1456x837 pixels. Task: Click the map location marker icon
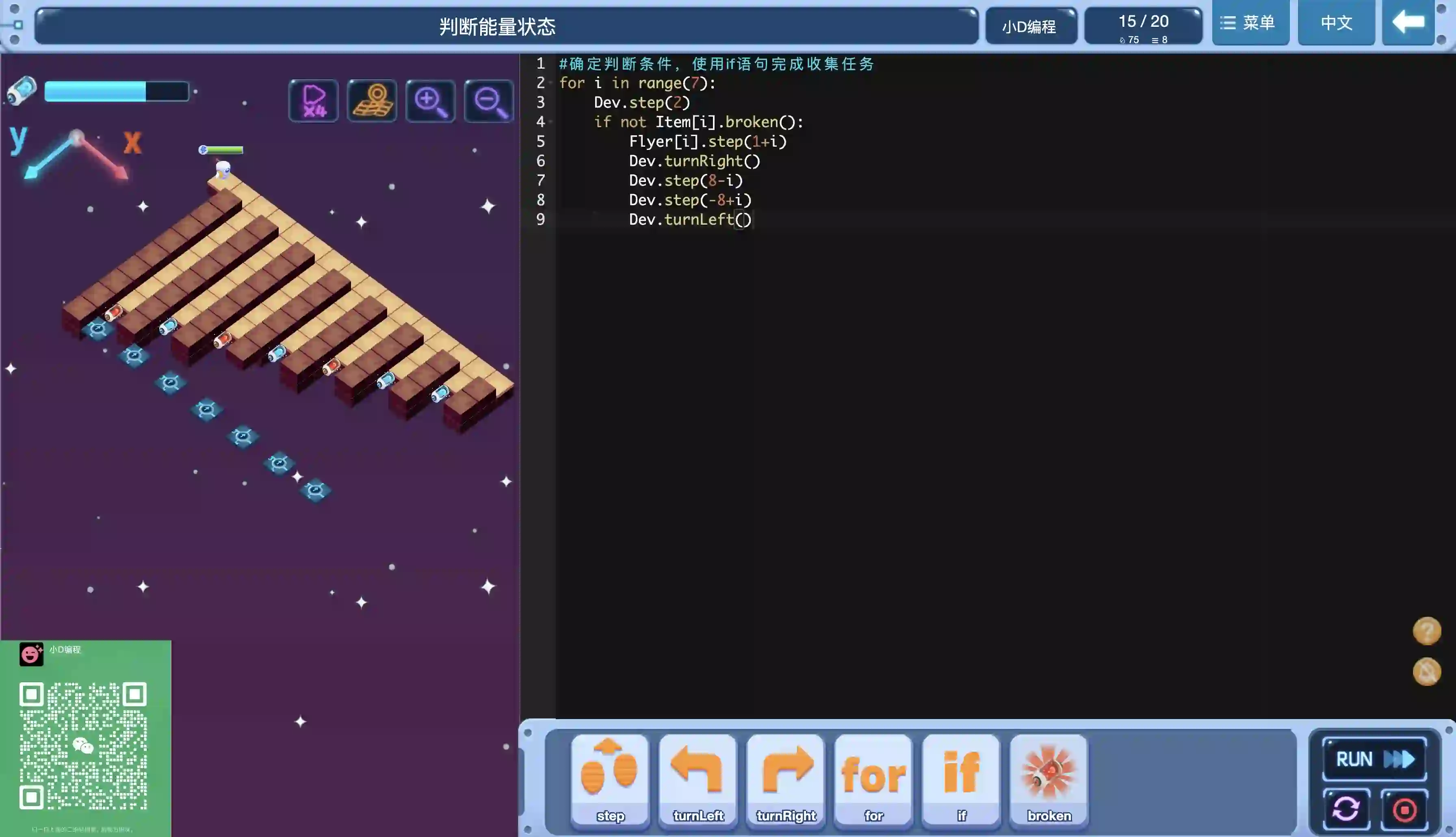coord(373,101)
